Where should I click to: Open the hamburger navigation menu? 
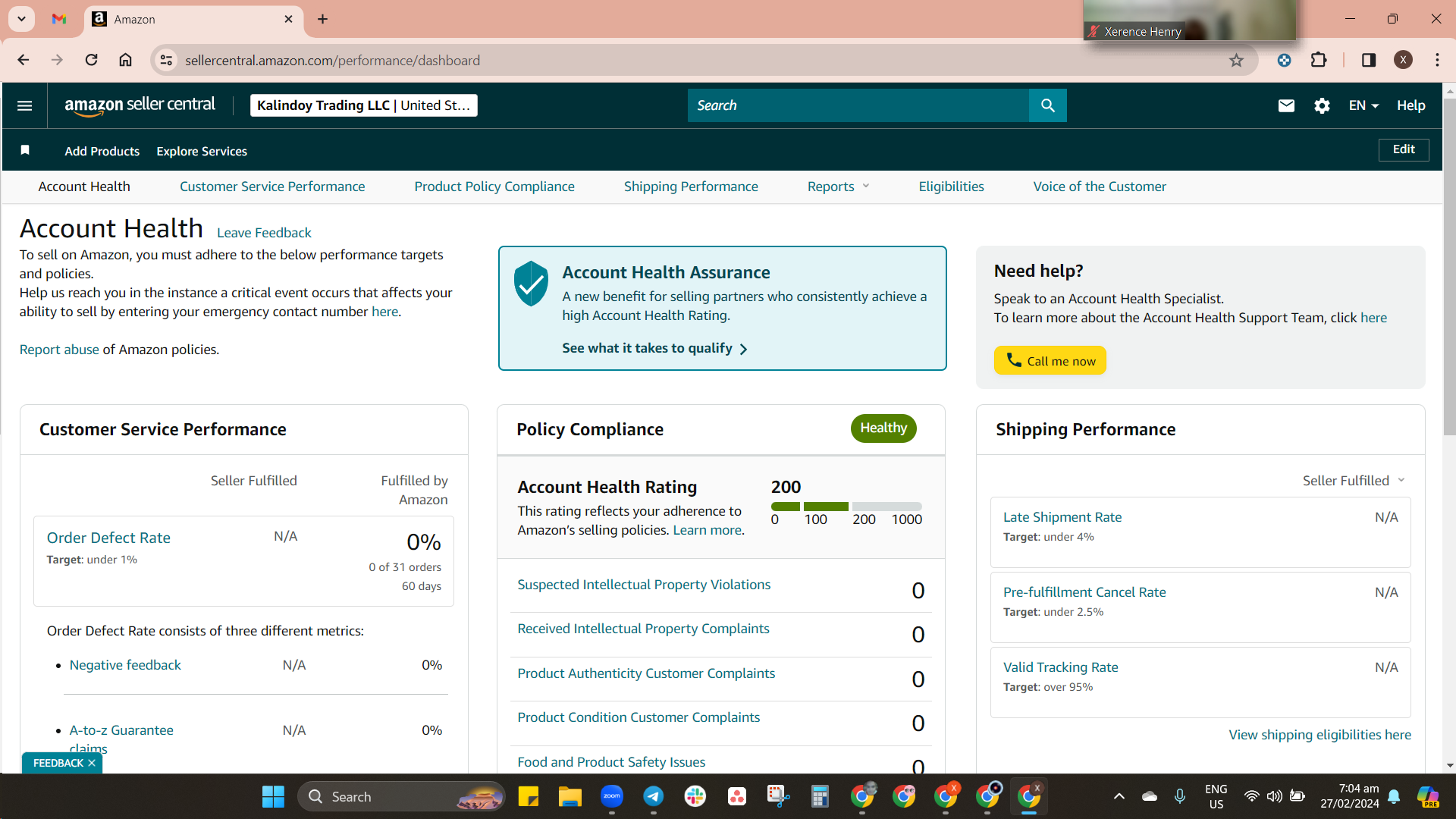[24, 105]
